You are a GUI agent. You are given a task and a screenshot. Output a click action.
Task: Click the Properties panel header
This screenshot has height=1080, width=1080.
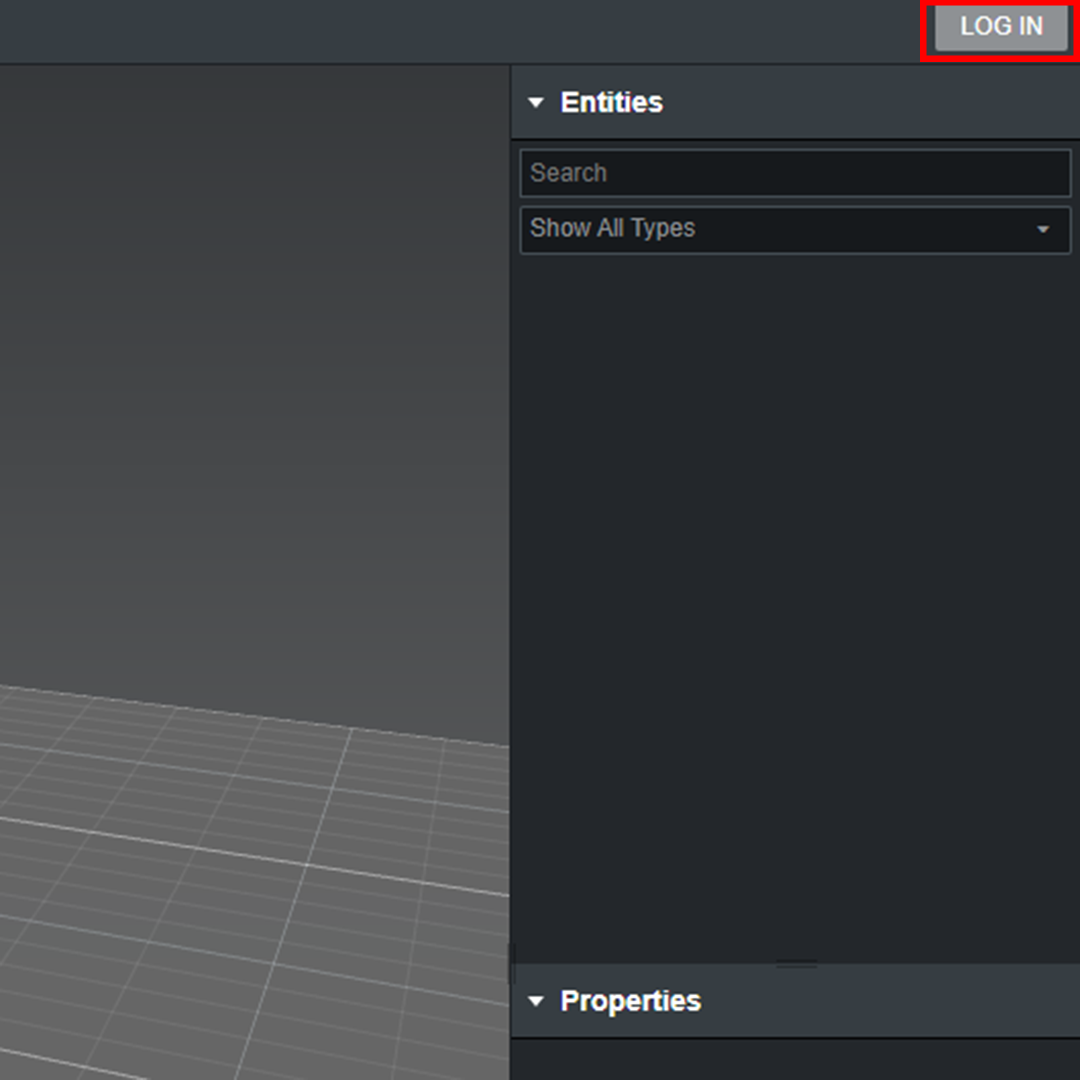(x=630, y=1001)
